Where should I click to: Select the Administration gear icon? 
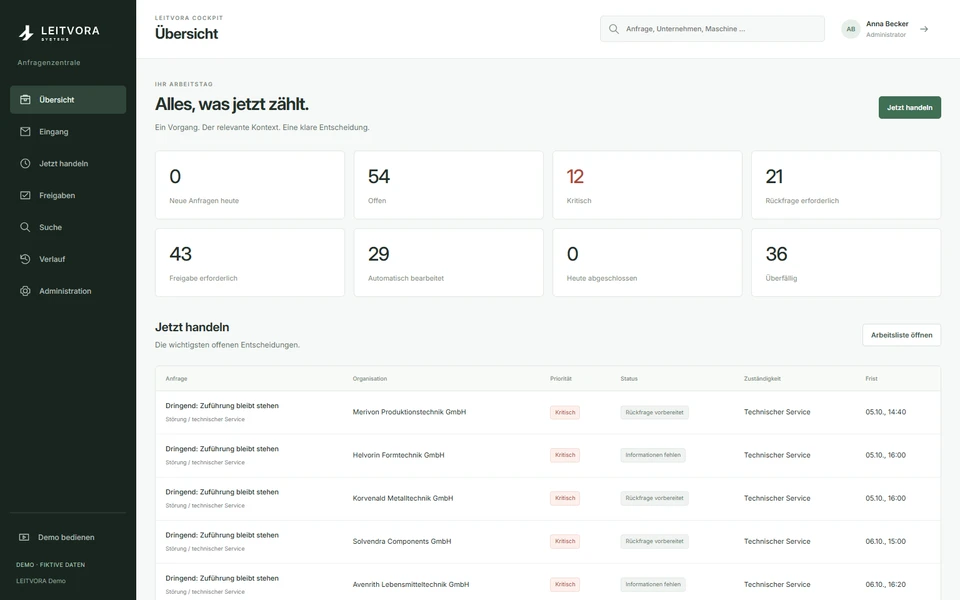pyautogui.click(x=25, y=290)
